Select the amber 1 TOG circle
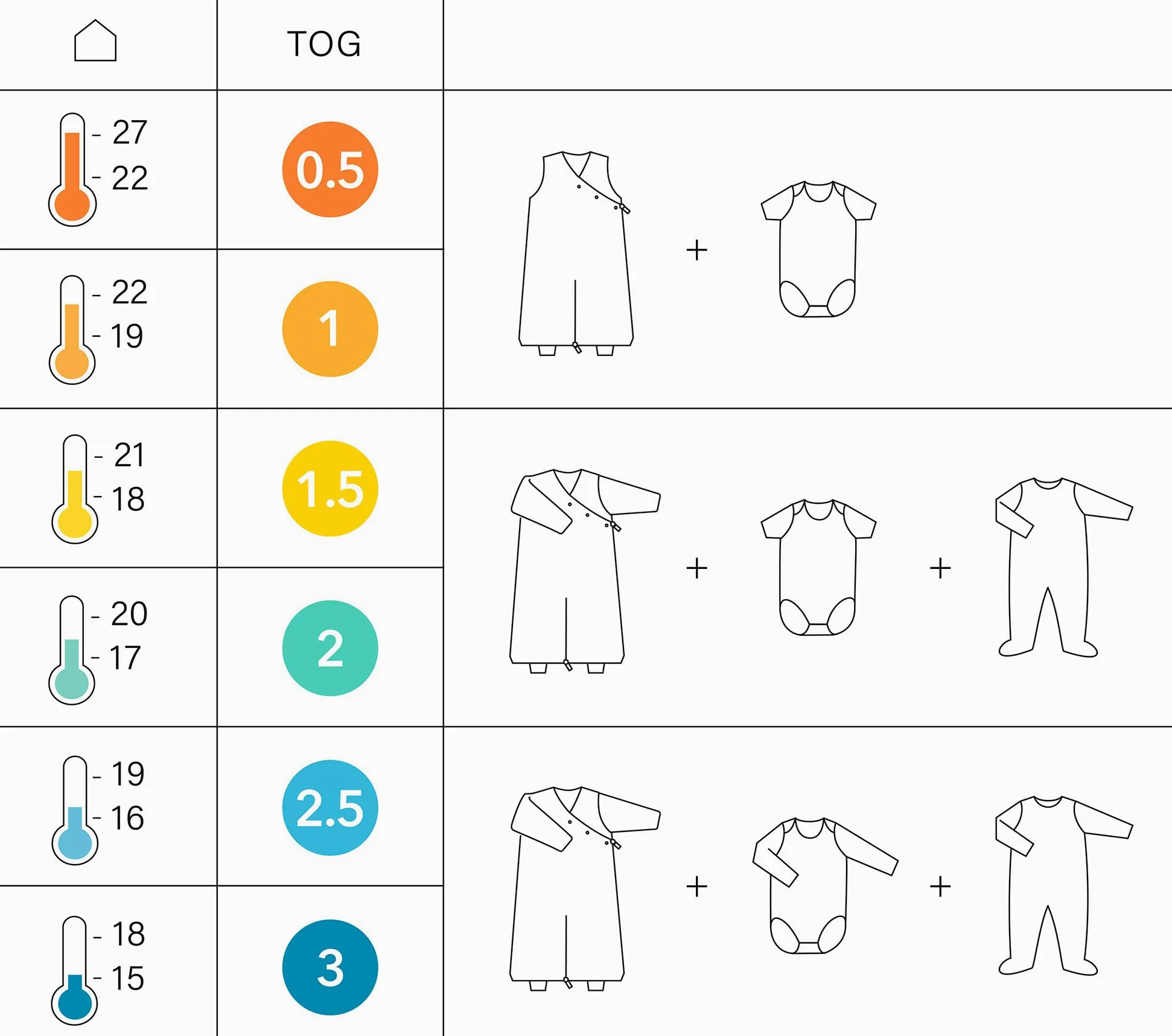The width and height of the screenshot is (1172, 1036). tap(330, 329)
